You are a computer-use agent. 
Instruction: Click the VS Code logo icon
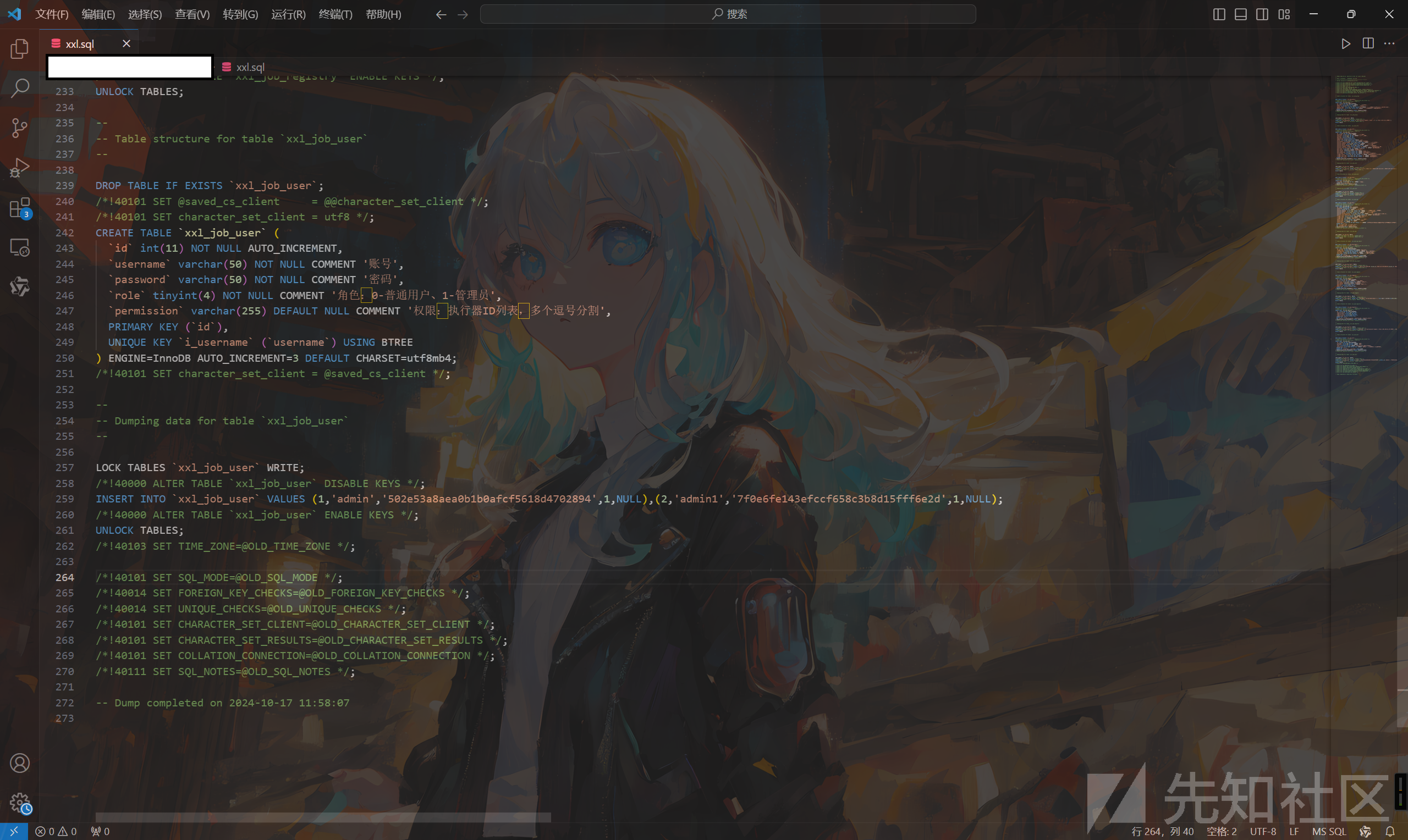[14, 14]
